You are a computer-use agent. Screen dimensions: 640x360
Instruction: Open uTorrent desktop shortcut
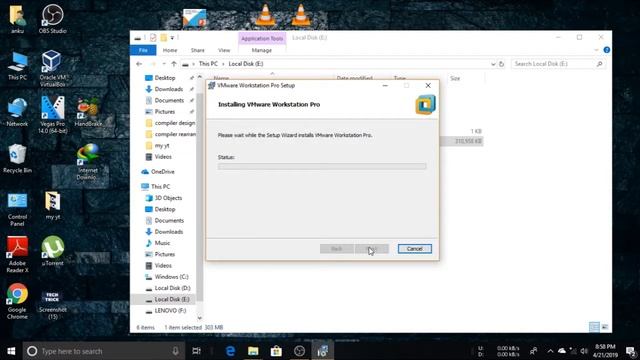pos(53,251)
